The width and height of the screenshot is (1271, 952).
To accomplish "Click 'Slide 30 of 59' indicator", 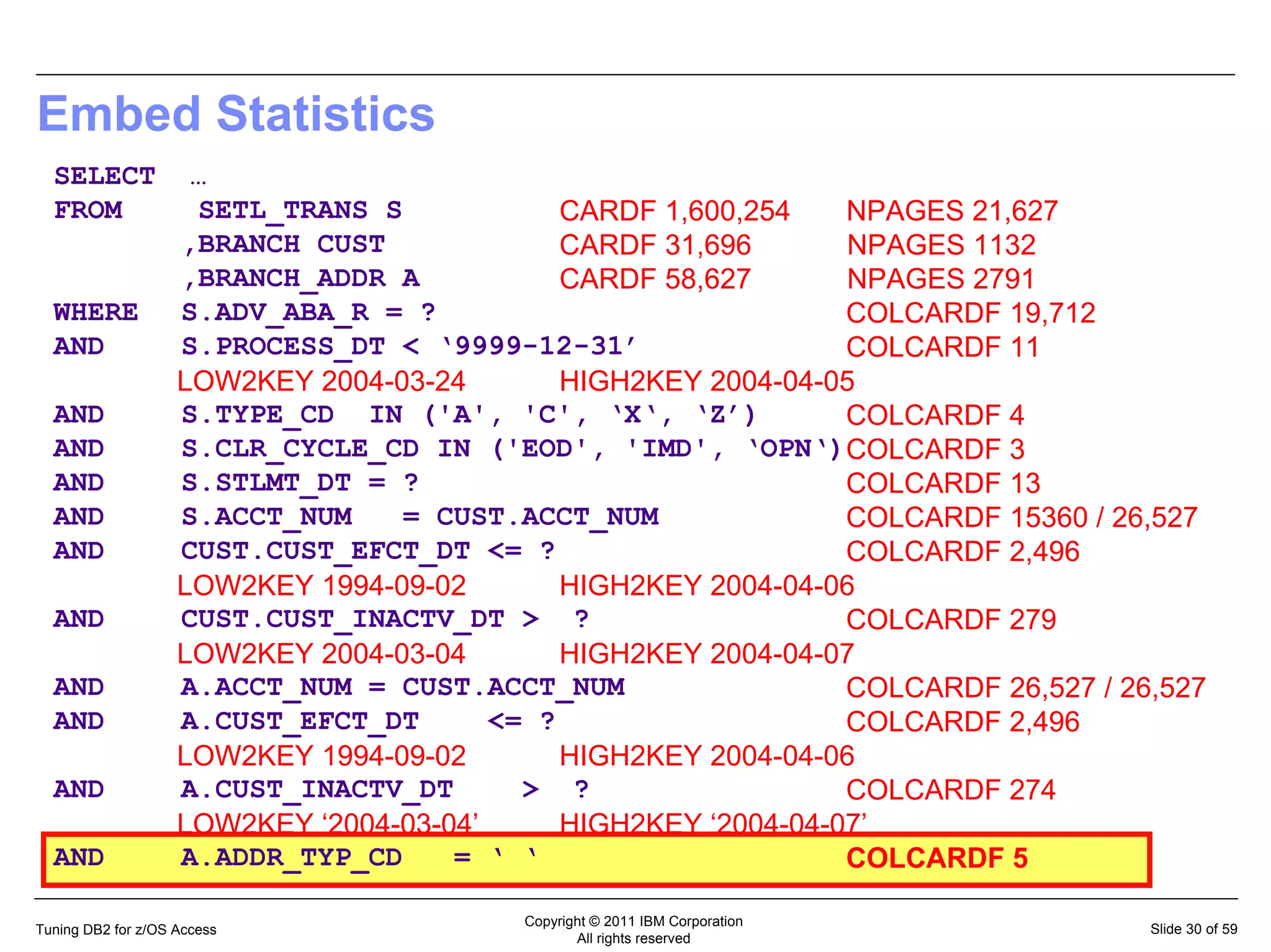I will 1193,929.
